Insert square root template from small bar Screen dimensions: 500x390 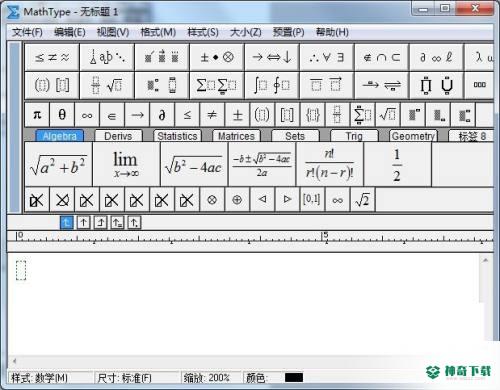click(387, 115)
